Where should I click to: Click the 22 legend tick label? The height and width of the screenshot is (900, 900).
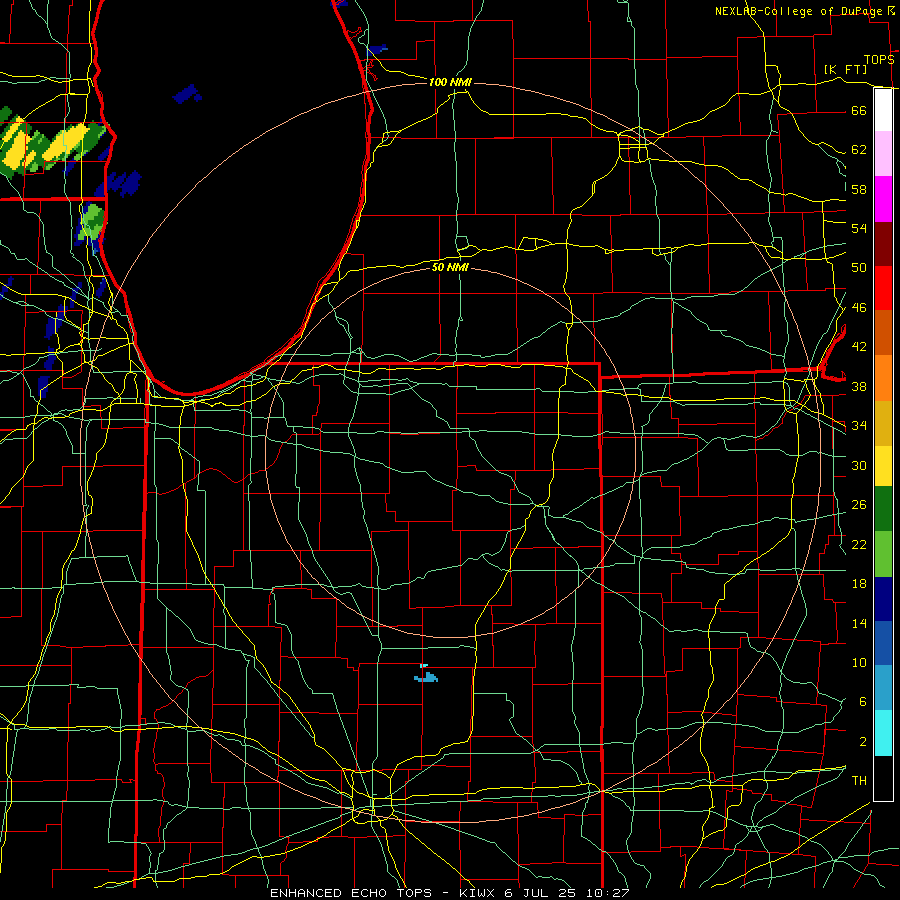point(859,544)
